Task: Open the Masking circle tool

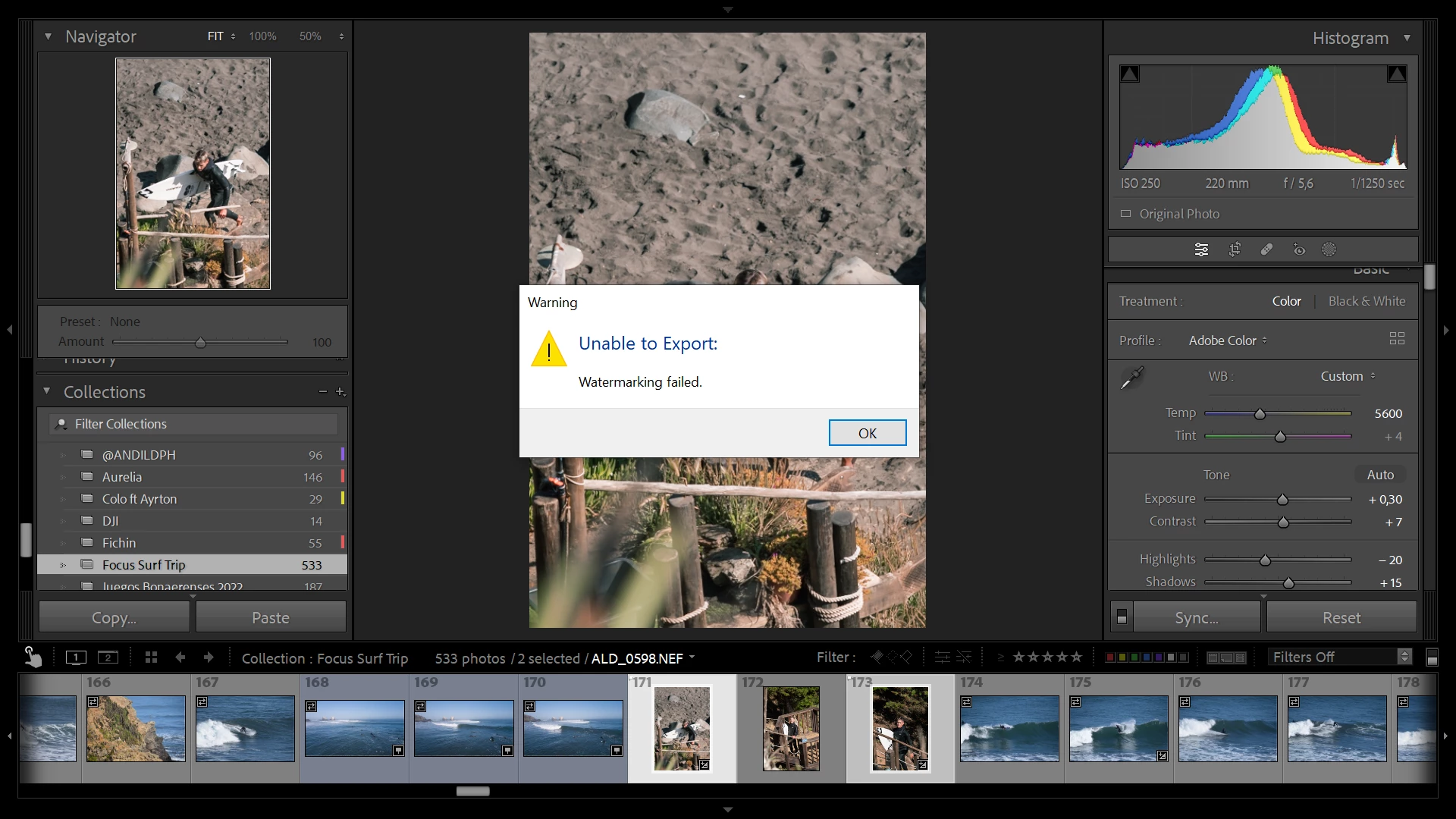Action: tap(1329, 249)
